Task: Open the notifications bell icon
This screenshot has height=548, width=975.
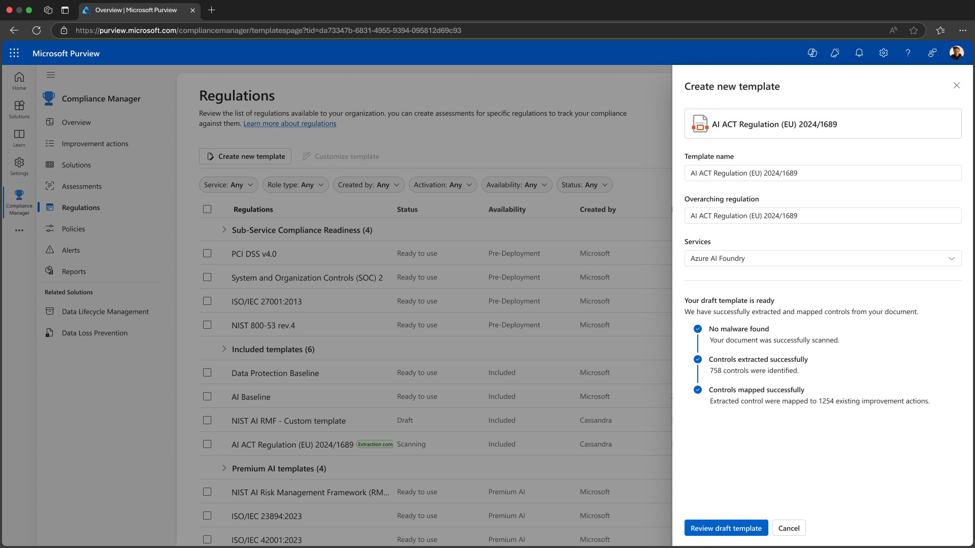Action: 859,53
